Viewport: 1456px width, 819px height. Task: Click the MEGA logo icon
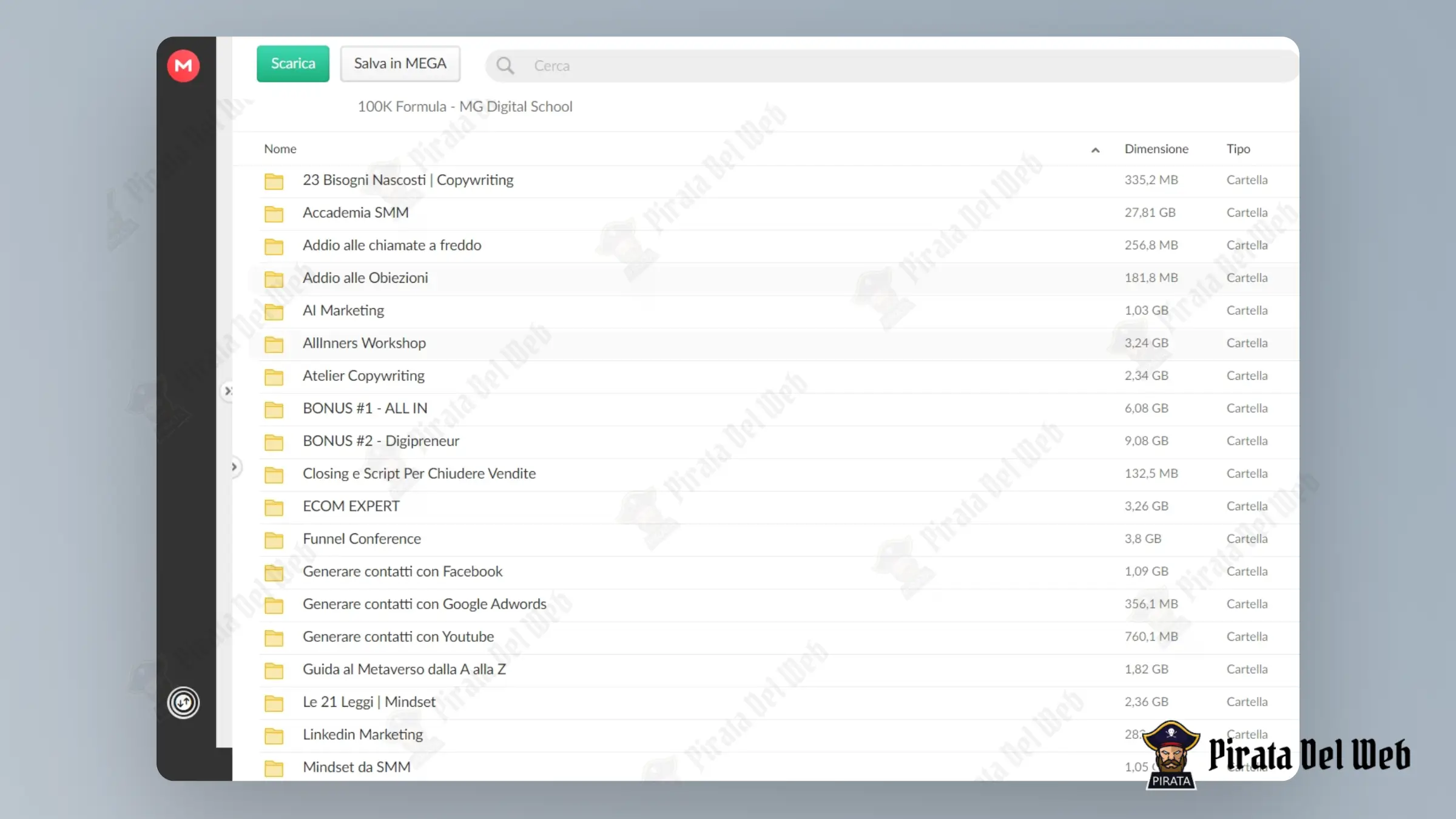[183, 66]
